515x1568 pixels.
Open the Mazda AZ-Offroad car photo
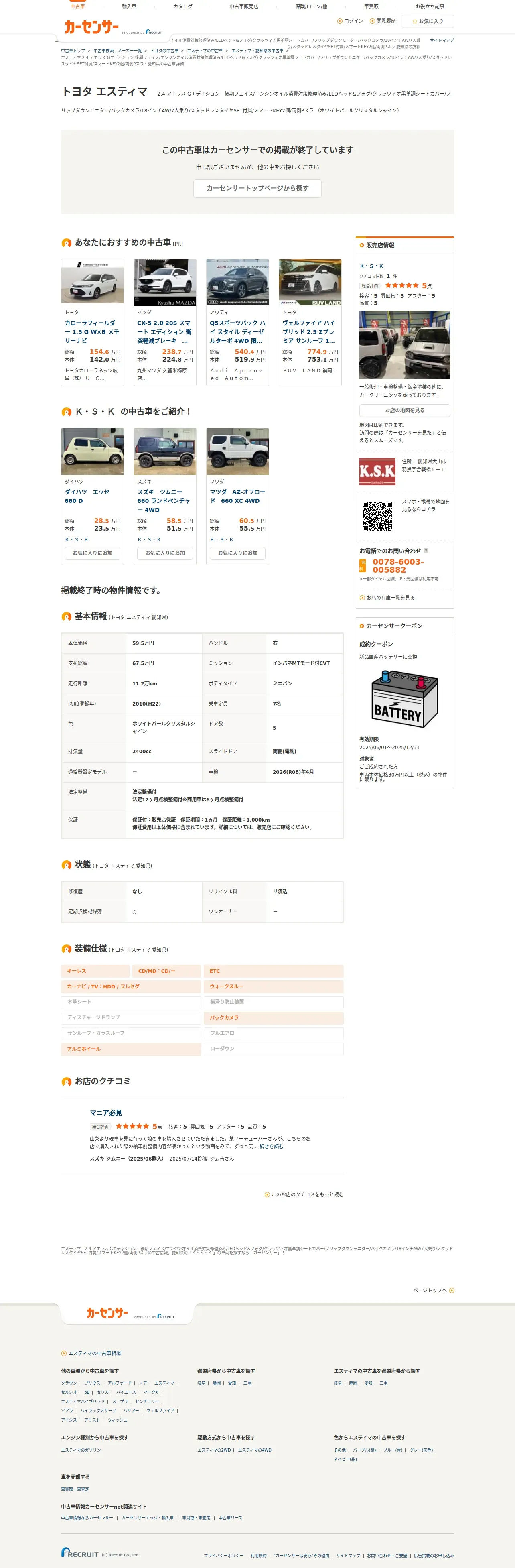coord(238,451)
